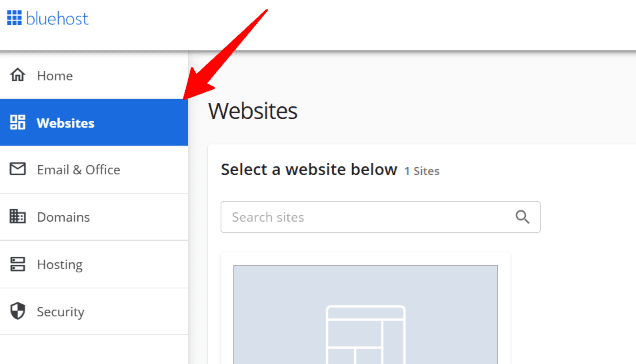The height and width of the screenshot is (364, 636).
Task: Click the Home house icon
Action: pyautogui.click(x=17, y=75)
